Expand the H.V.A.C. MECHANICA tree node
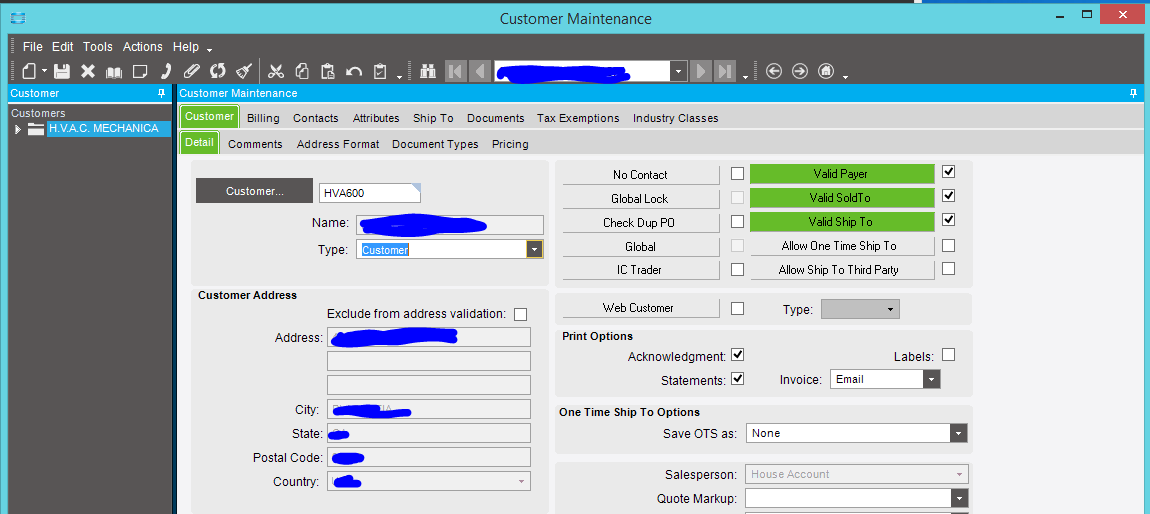The height and width of the screenshot is (514, 1150). pyautogui.click(x=17, y=129)
